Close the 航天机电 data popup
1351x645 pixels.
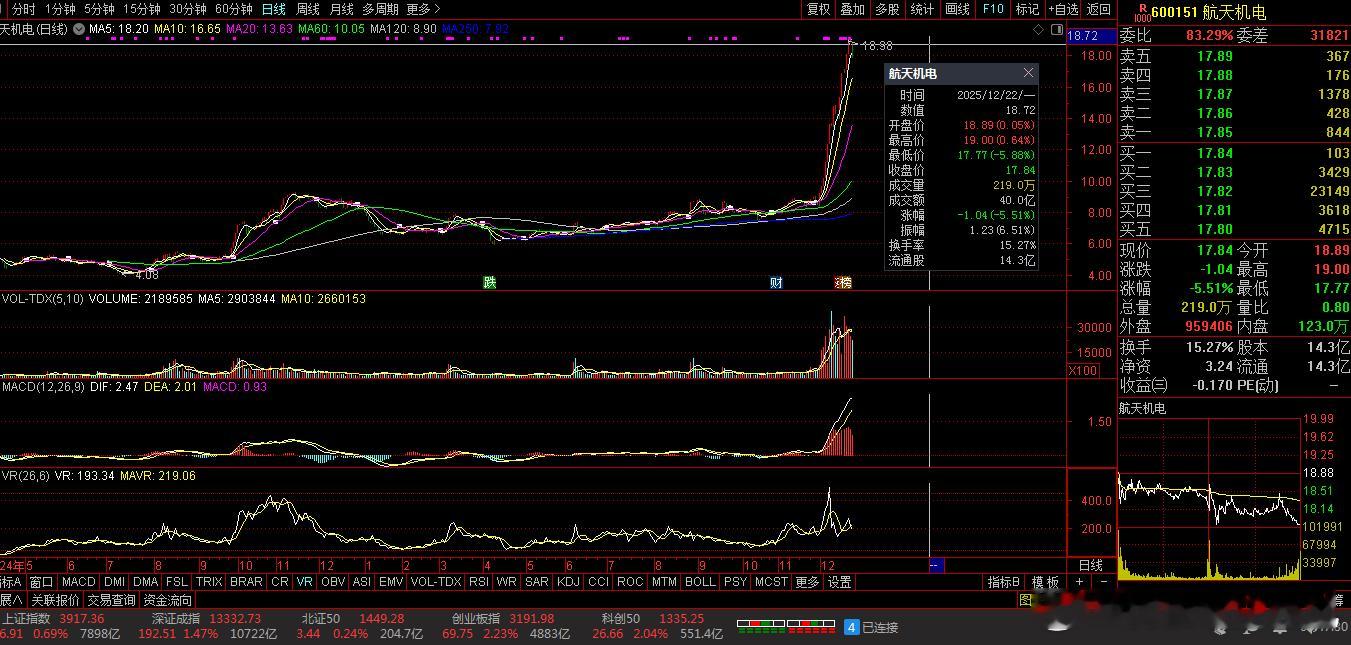tap(1028, 73)
